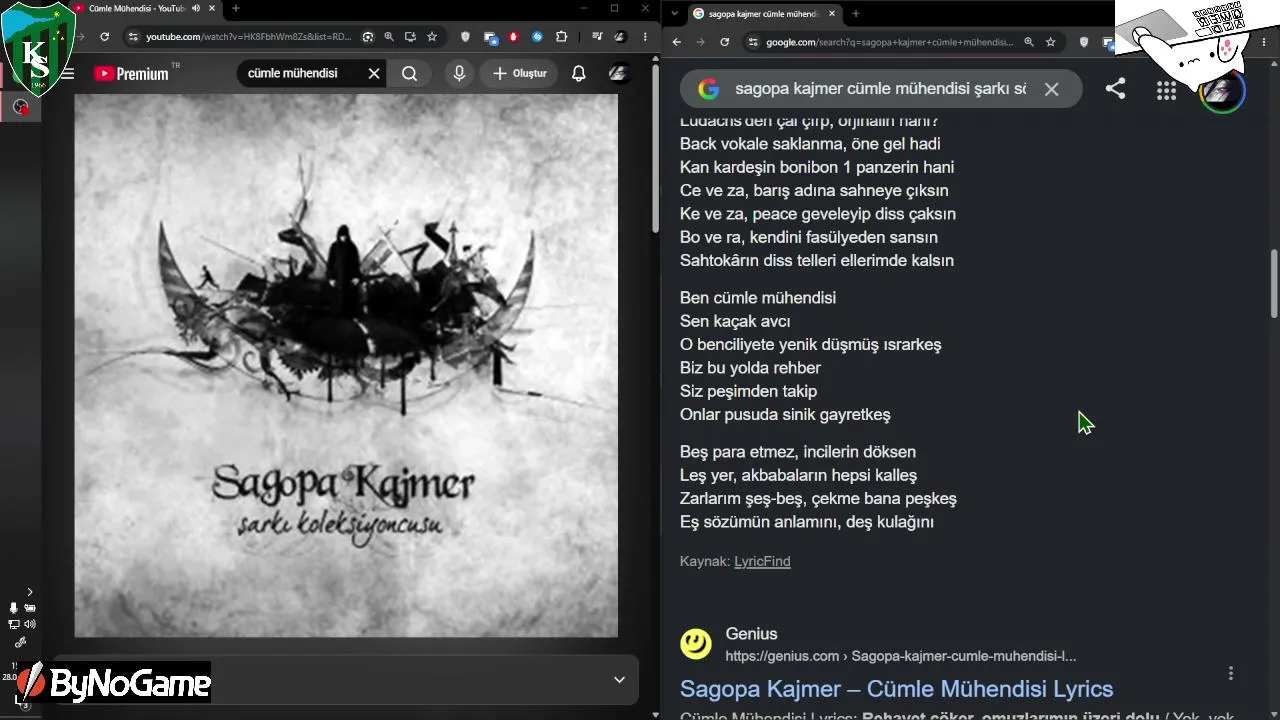
Task: Toggle the overlay microphone icon
Action: pyautogui.click(x=14, y=608)
